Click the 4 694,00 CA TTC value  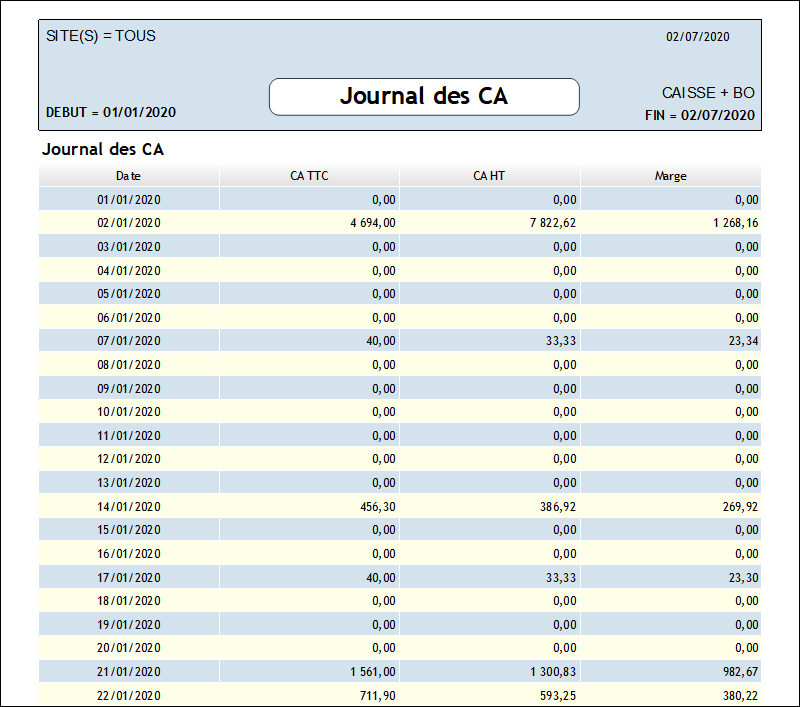pyautogui.click(x=369, y=223)
